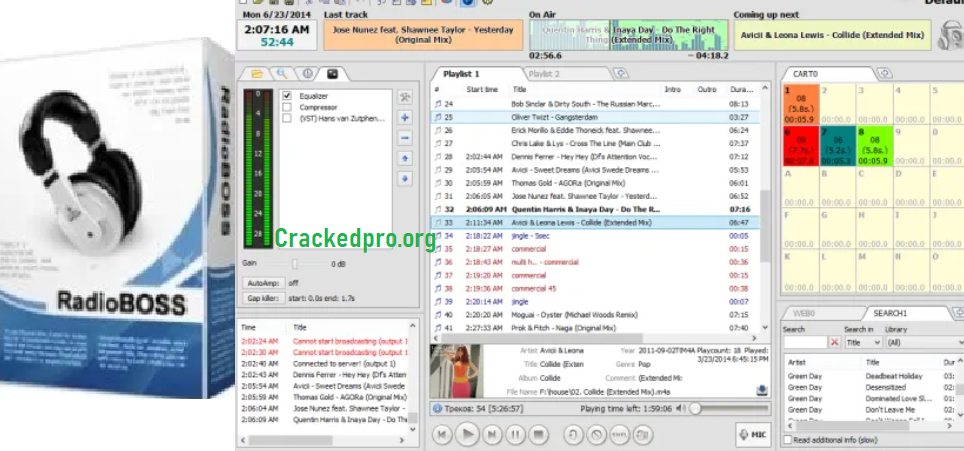Move DSP effect down
Image resolution: width=964 pixels, height=451 pixels.
coord(405,179)
